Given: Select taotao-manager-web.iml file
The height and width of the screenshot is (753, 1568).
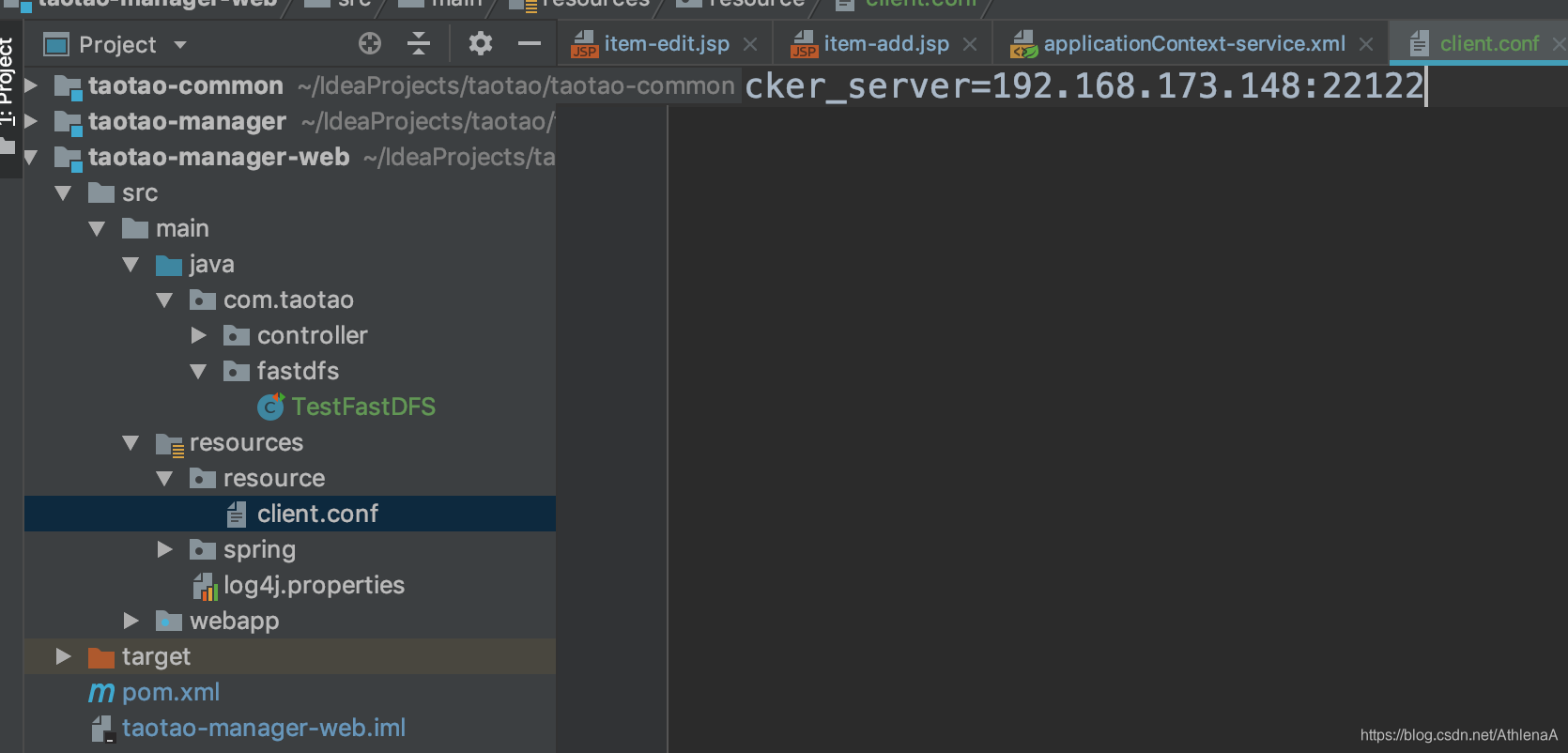Looking at the screenshot, I should (x=264, y=728).
